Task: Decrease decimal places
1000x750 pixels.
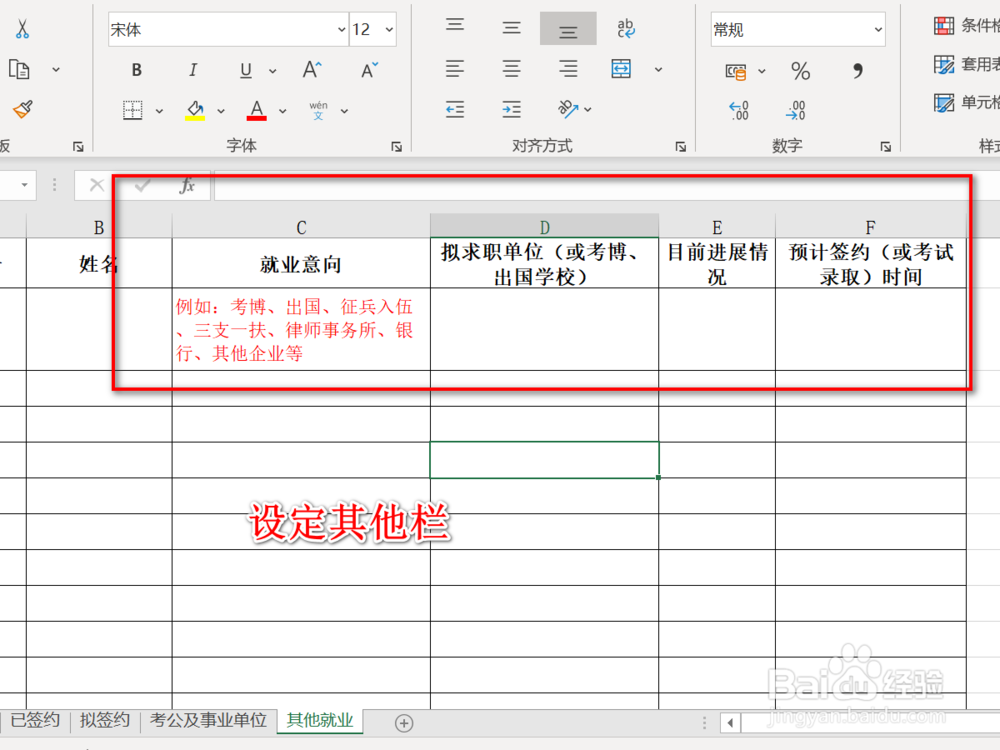Action: pos(796,110)
